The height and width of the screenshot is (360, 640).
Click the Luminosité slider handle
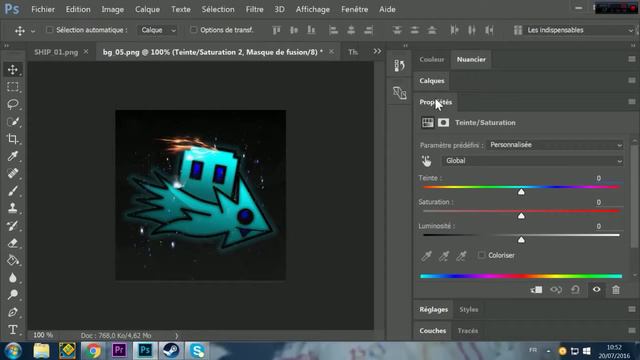point(521,240)
